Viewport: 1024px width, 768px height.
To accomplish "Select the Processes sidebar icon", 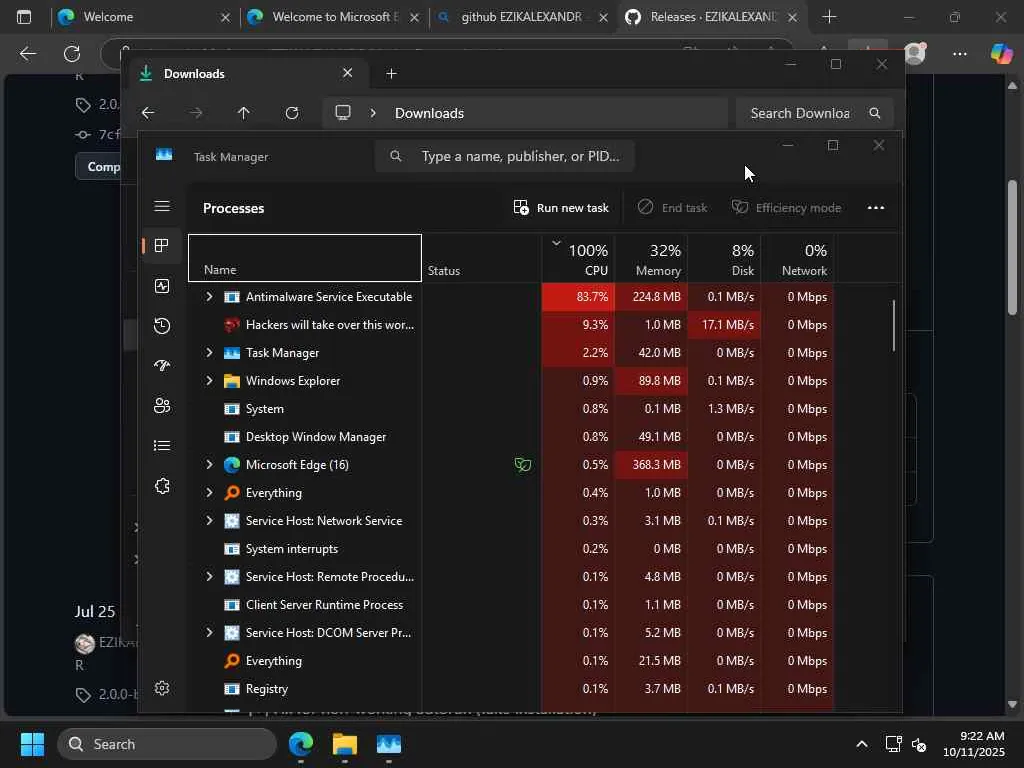I will (x=162, y=246).
